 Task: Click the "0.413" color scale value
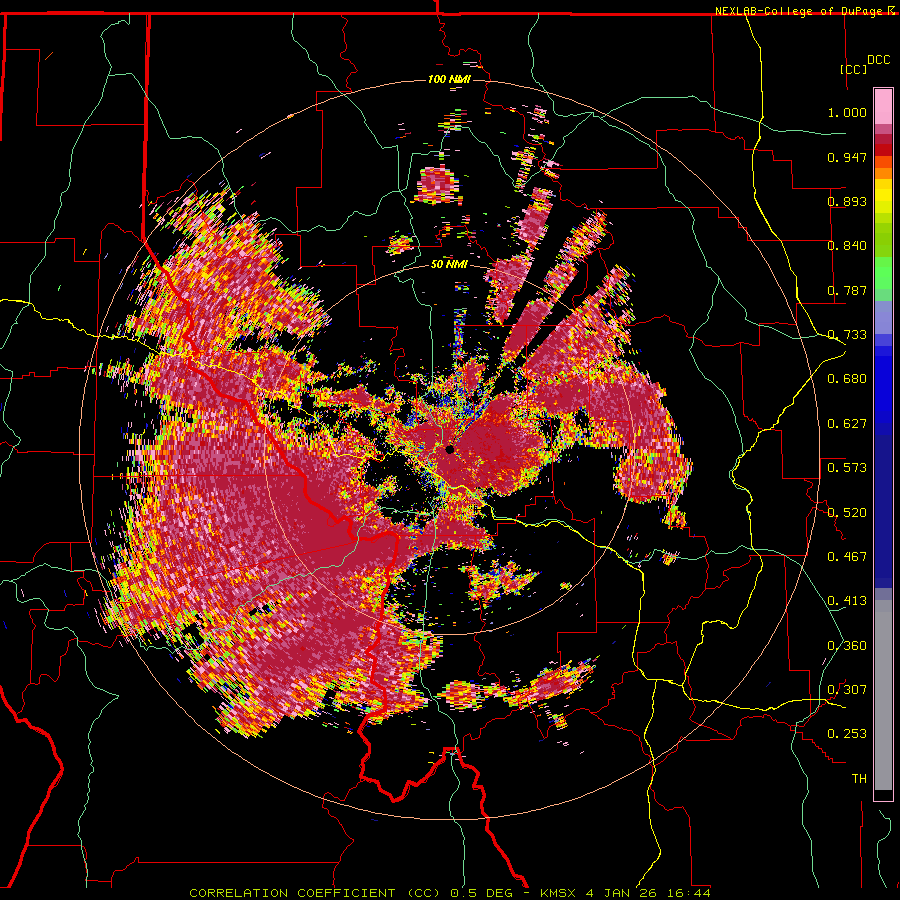click(847, 601)
